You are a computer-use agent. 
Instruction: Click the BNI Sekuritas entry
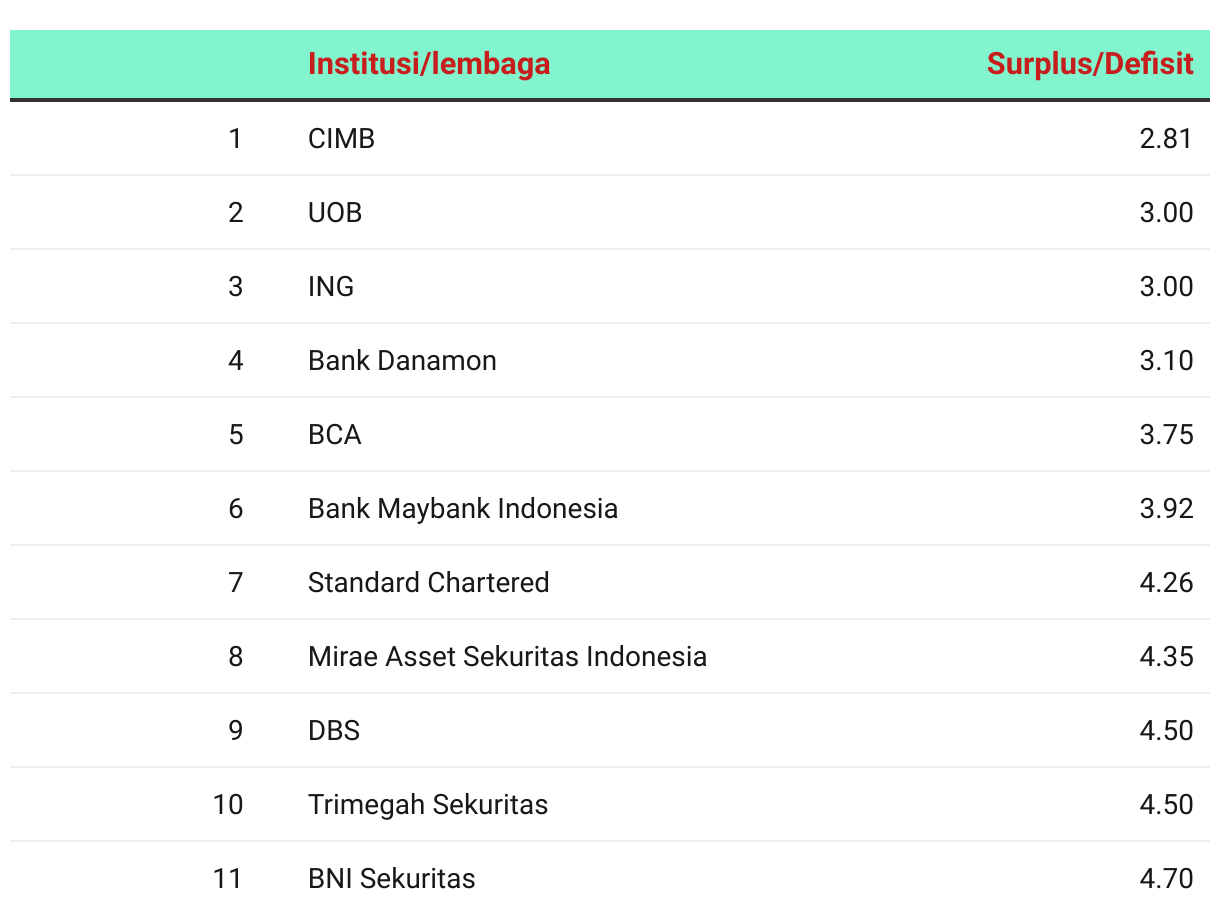[392, 878]
